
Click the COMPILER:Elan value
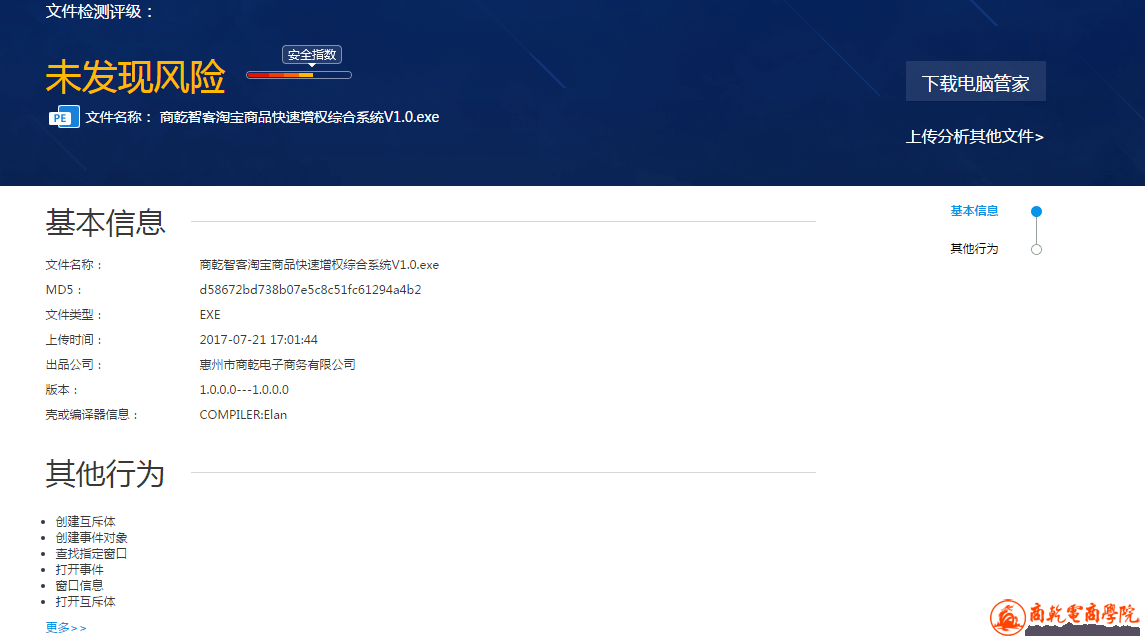[243, 415]
